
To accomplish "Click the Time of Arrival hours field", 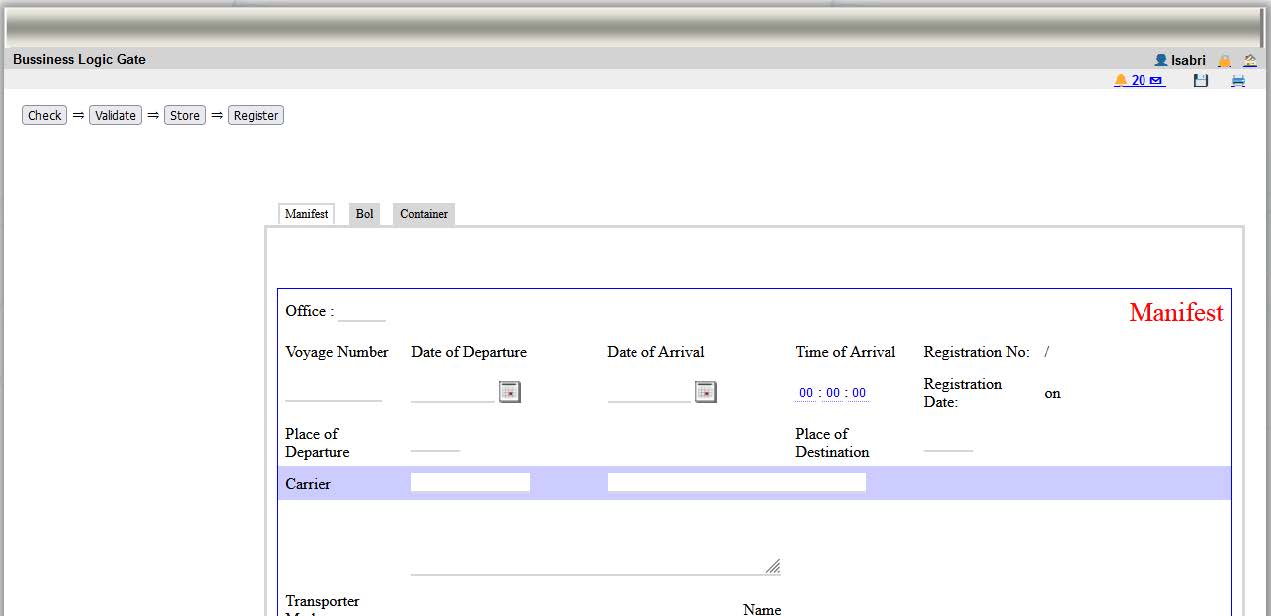I will tap(806, 393).
